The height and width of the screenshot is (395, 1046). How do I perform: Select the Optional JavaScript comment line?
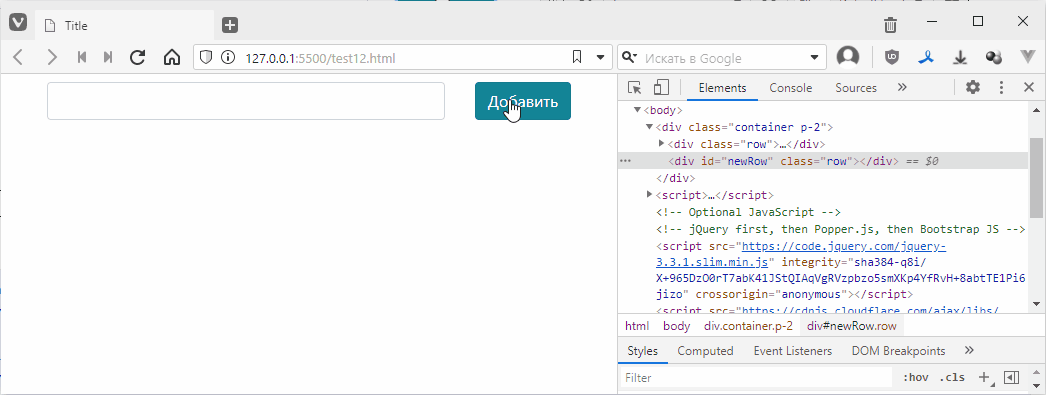(x=748, y=212)
